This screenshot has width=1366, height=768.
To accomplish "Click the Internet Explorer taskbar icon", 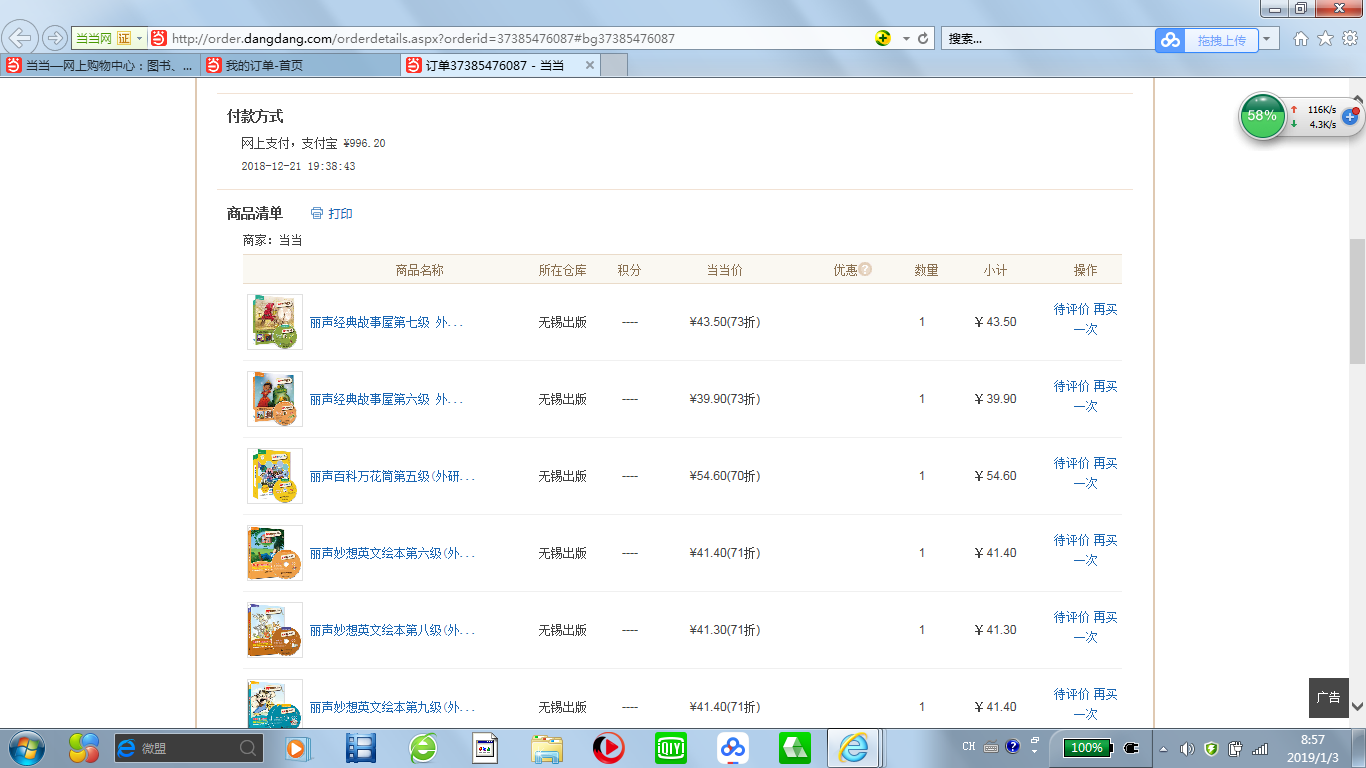I will [854, 748].
